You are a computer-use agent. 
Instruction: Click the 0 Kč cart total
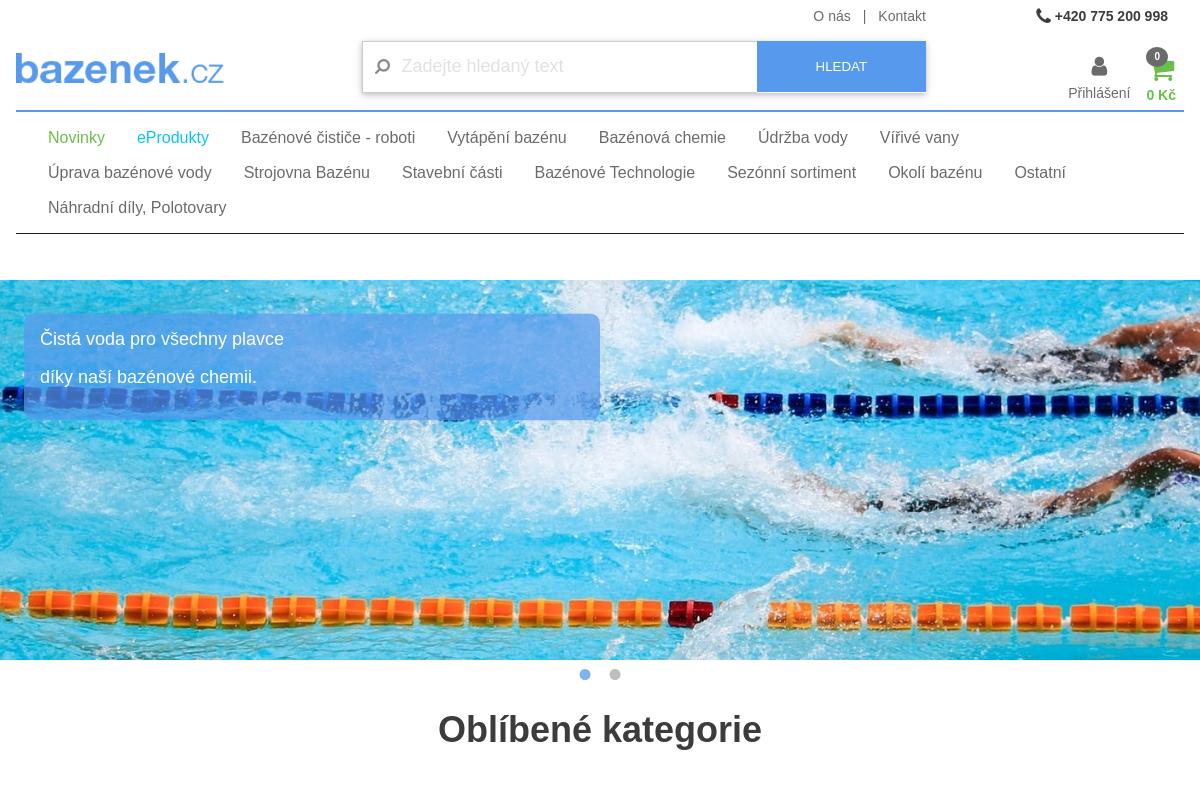pos(1161,95)
